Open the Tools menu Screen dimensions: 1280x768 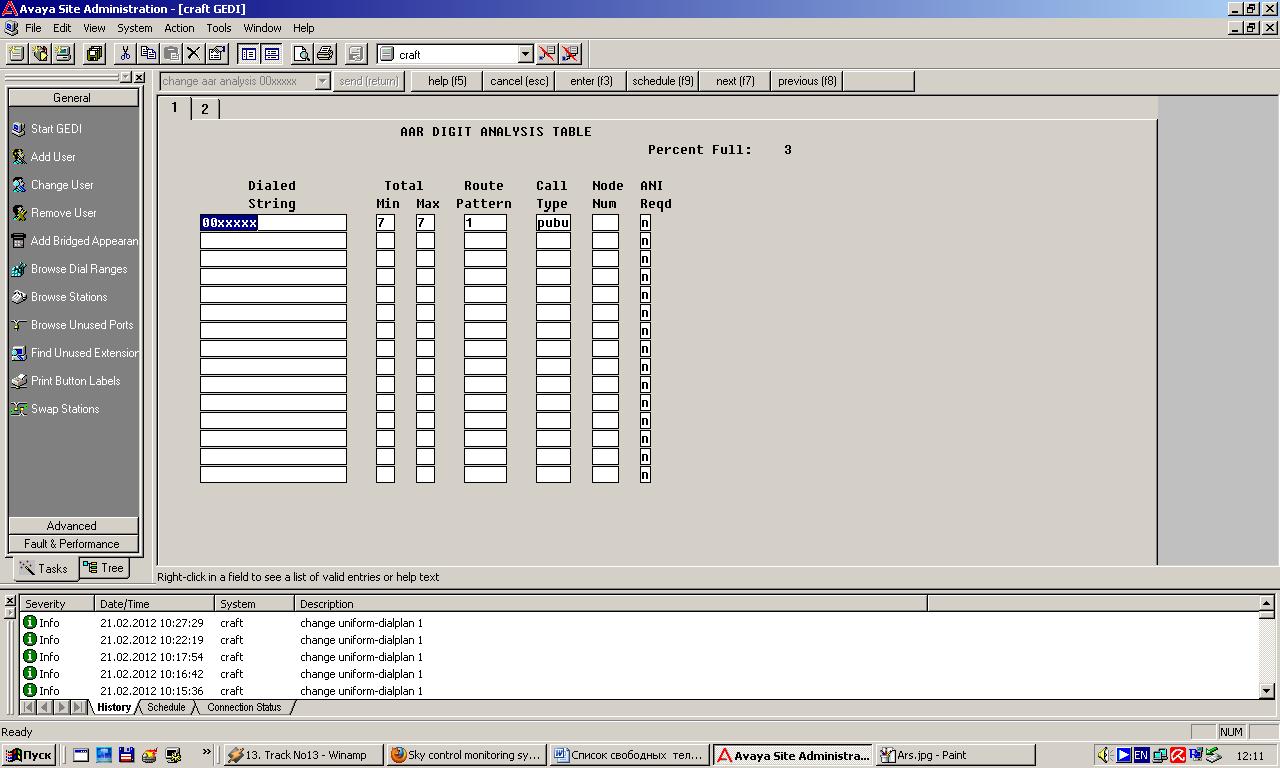click(x=218, y=28)
